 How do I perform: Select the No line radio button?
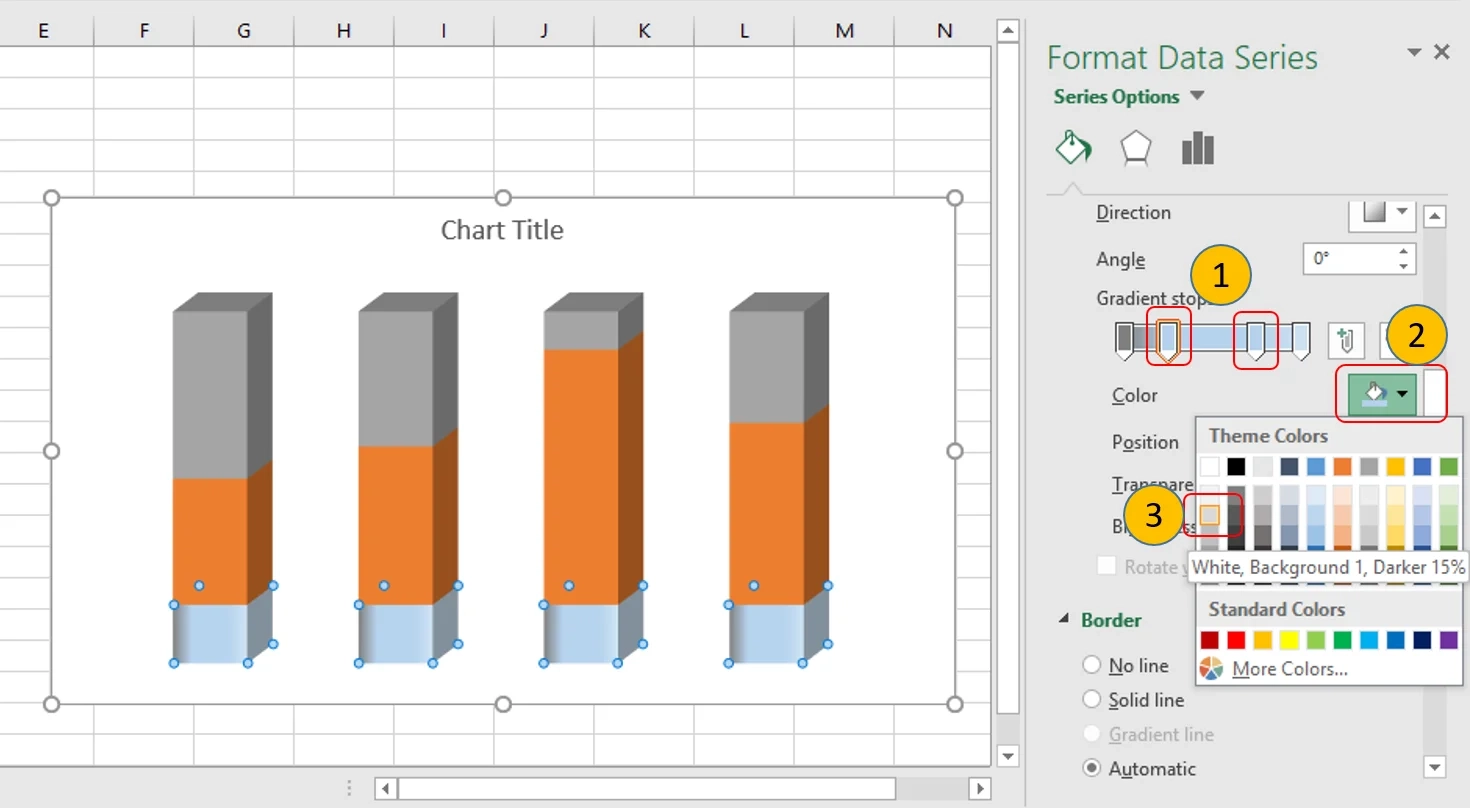click(x=1092, y=664)
